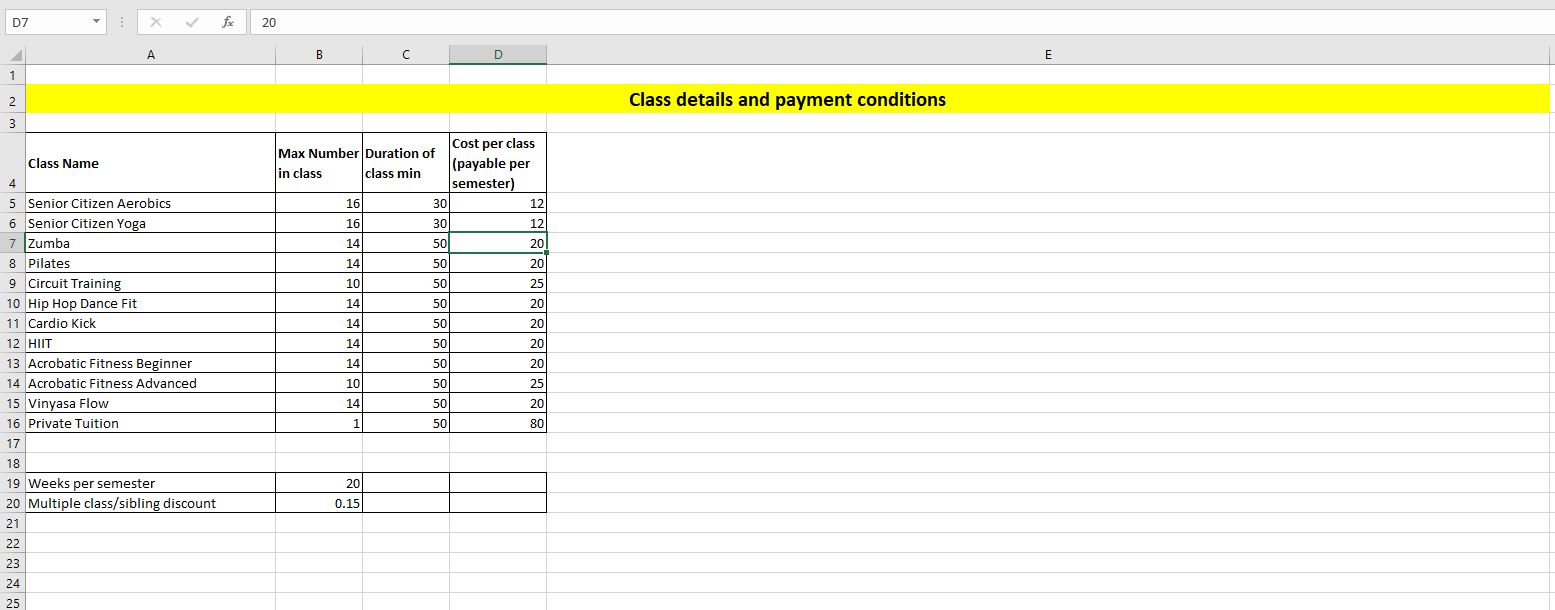
Task: Click the Cancel X icon in formula bar
Action: click(157, 22)
